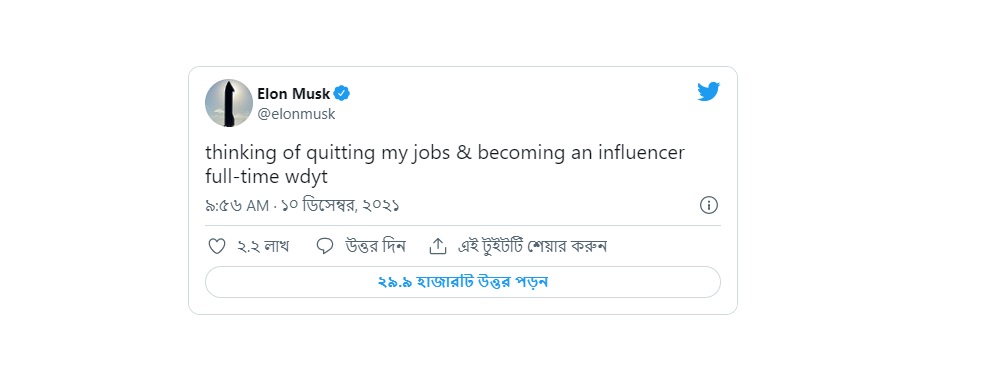Like the tweet with the heart icon
This screenshot has width=983, height=380.
click(x=217, y=246)
